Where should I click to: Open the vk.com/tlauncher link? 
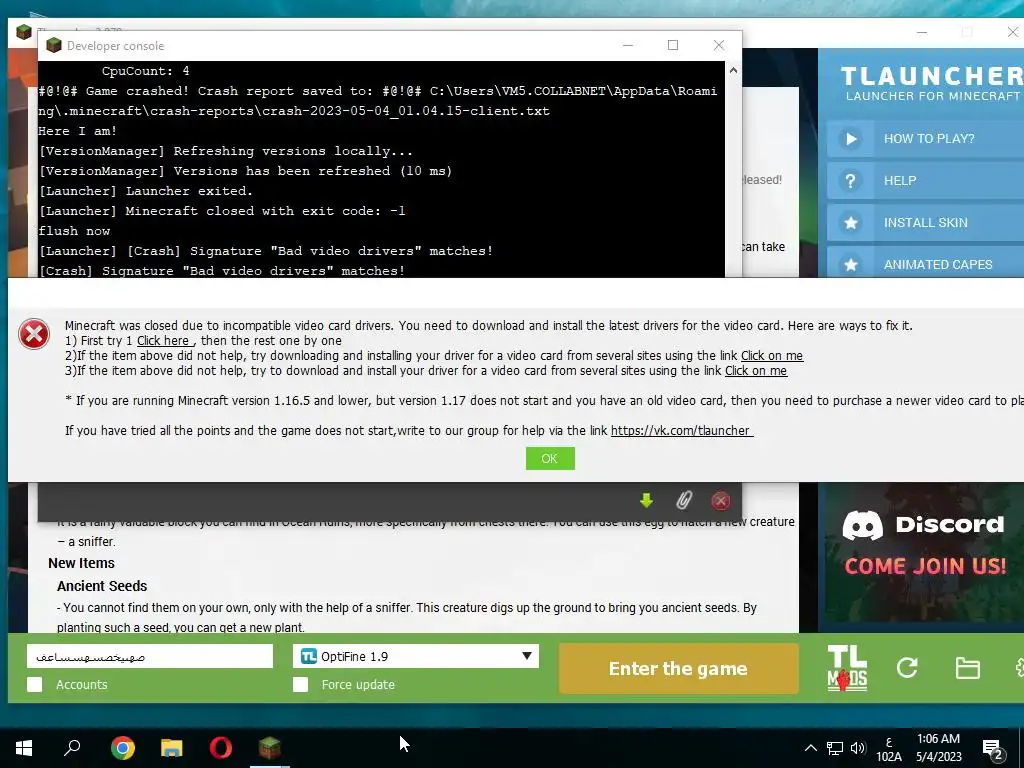tap(682, 430)
